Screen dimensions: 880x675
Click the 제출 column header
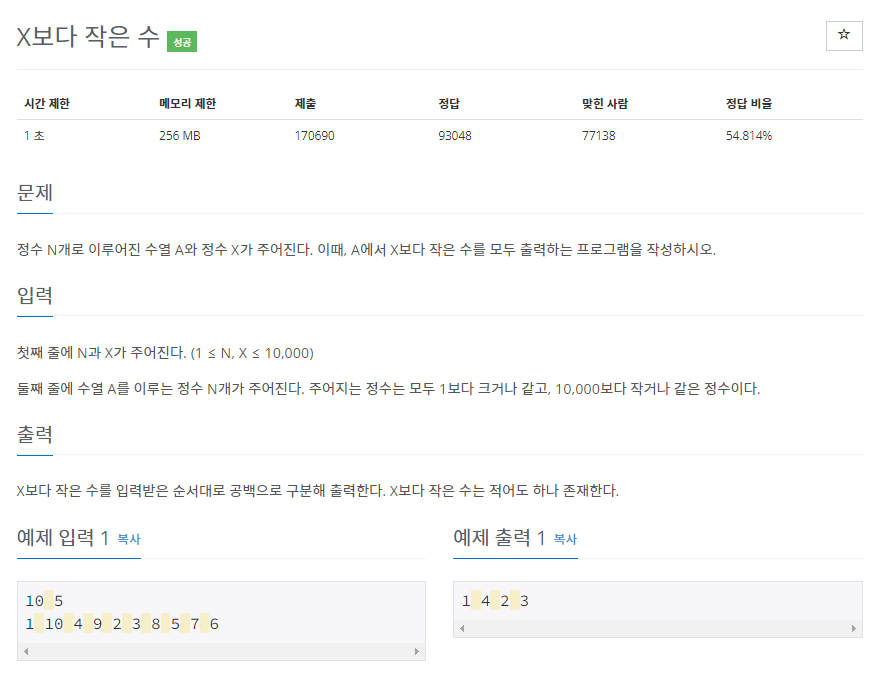305,103
